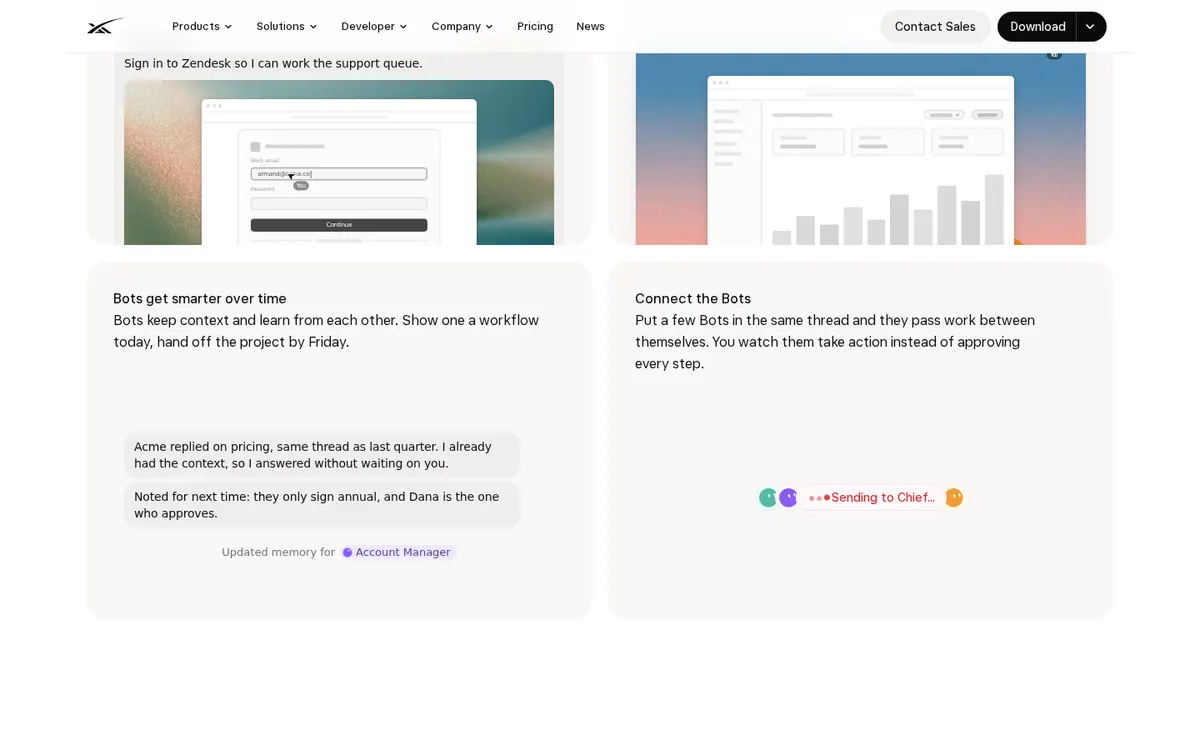The width and height of the screenshot is (1200, 750).
Task: Click the Work email field in Zendesk mockup
Action: [339, 173]
